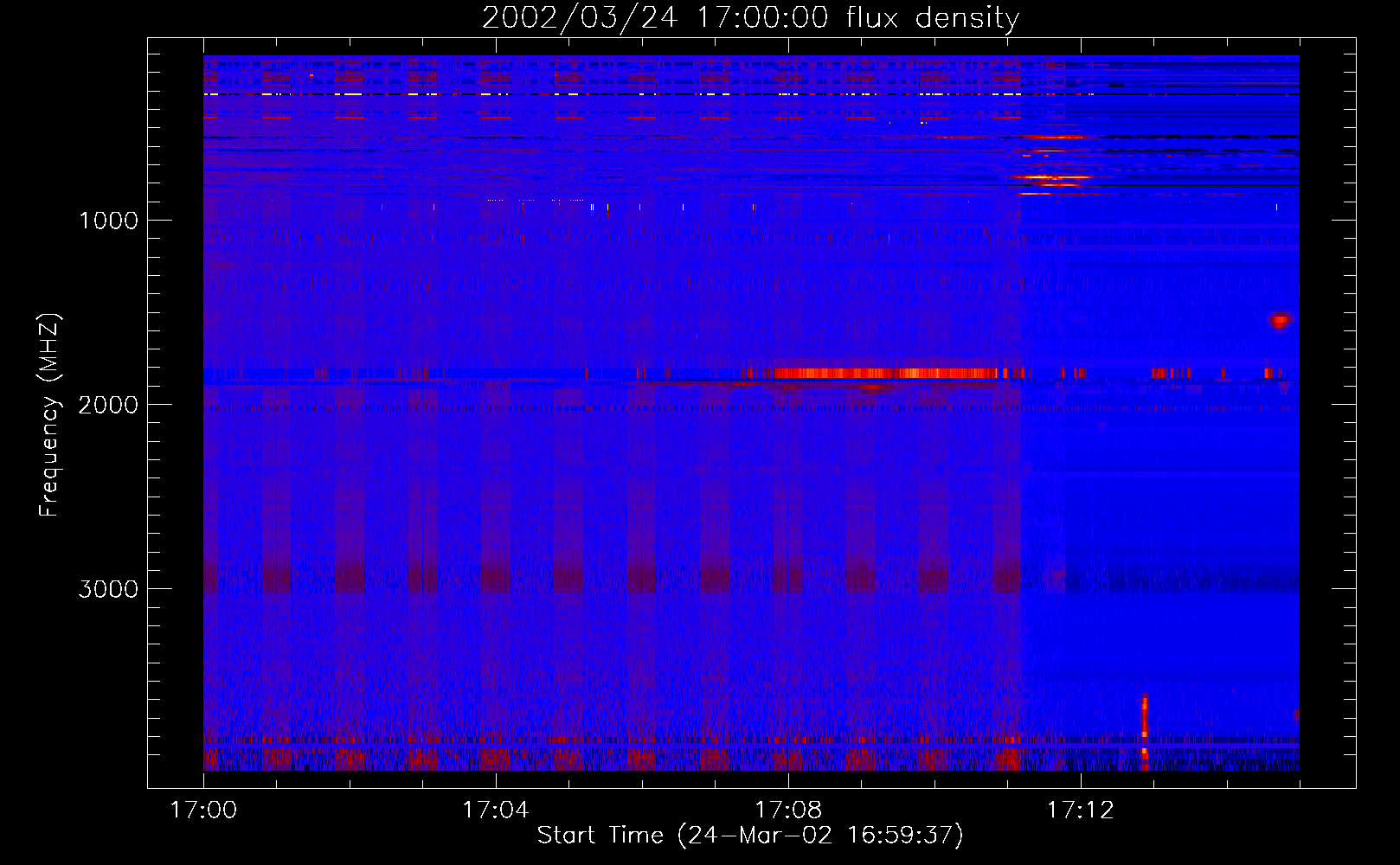Image resolution: width=1400 pixels, height=865 pixels.
Task: Click the small red blob near 1500 MHz
Action: click(1280, 321)
